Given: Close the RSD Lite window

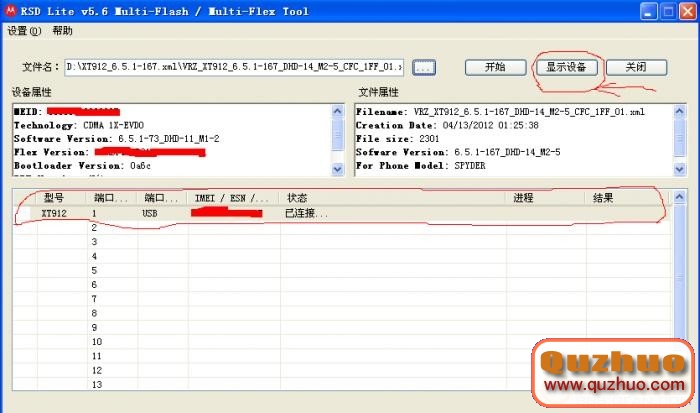Looking at the screenshot, I should [x=688, y=12].
